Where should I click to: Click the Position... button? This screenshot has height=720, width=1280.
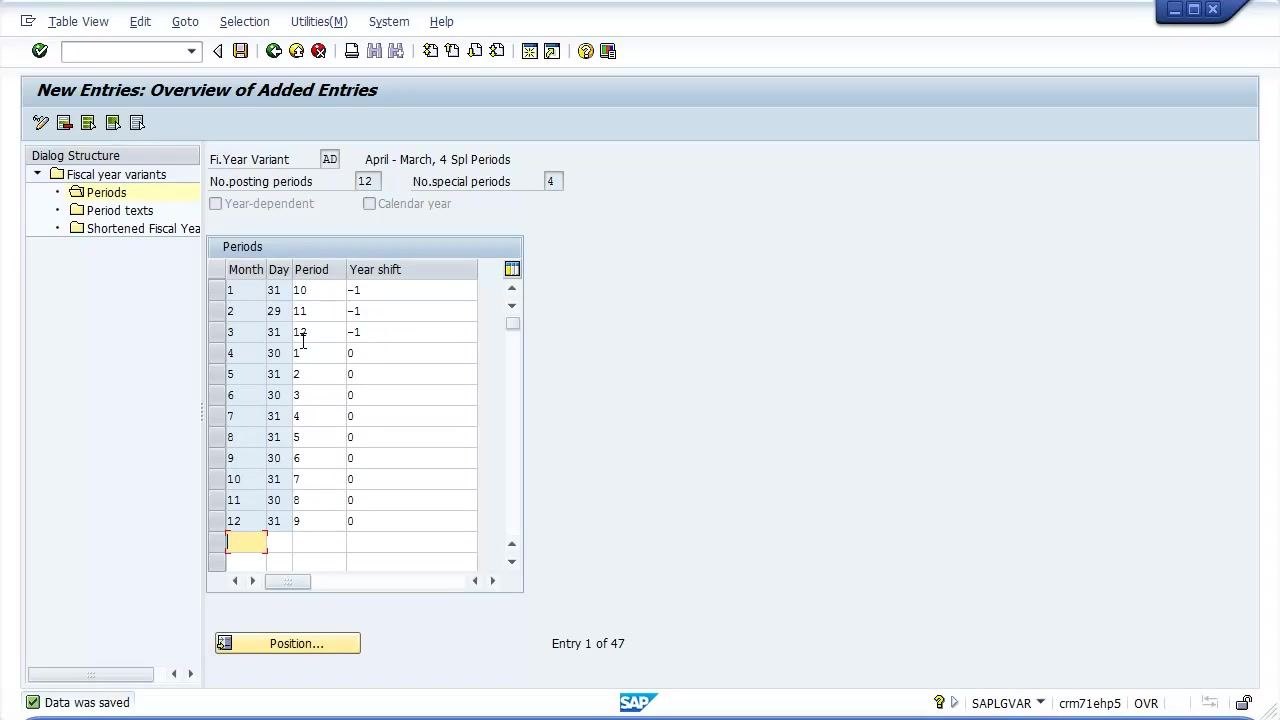(288, 643)
